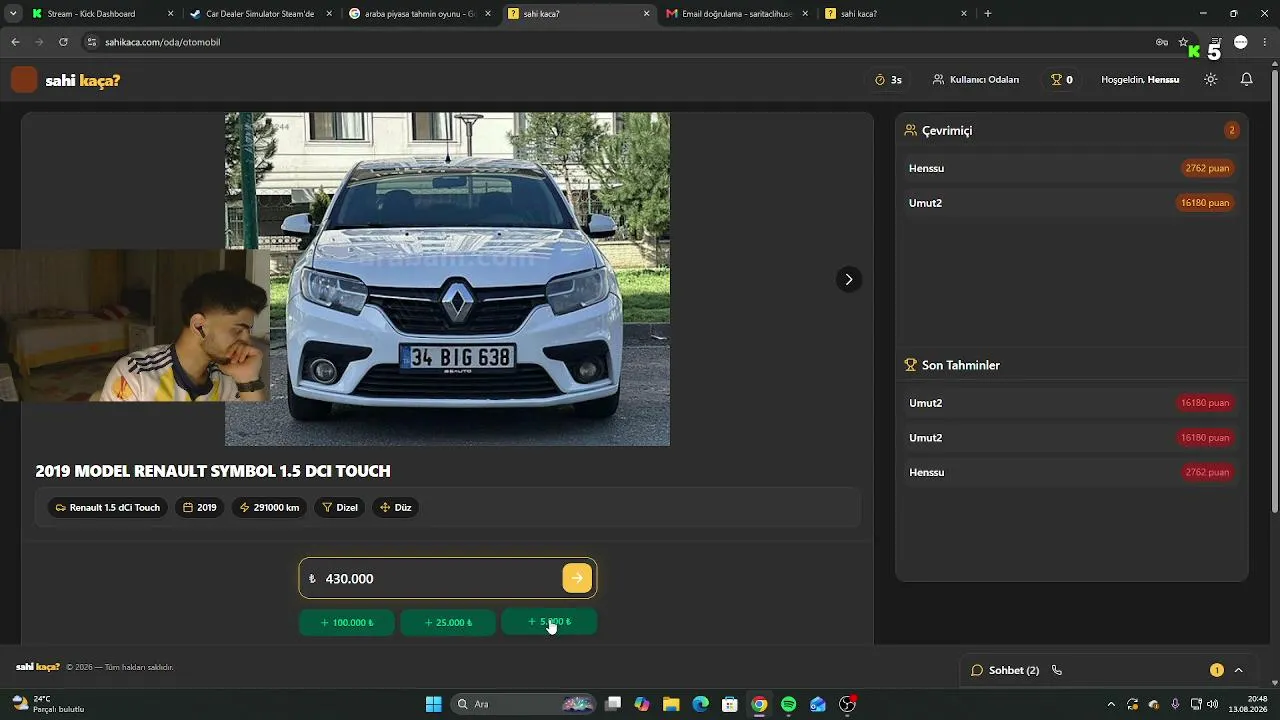Go back to the previous page
This screenshot has height=720, width=1280.
(x=15, y=42)
